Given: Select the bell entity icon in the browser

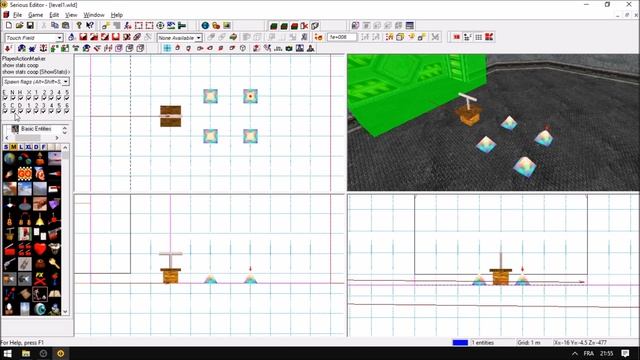Looking at the screenshot, I should click(40, 220).
